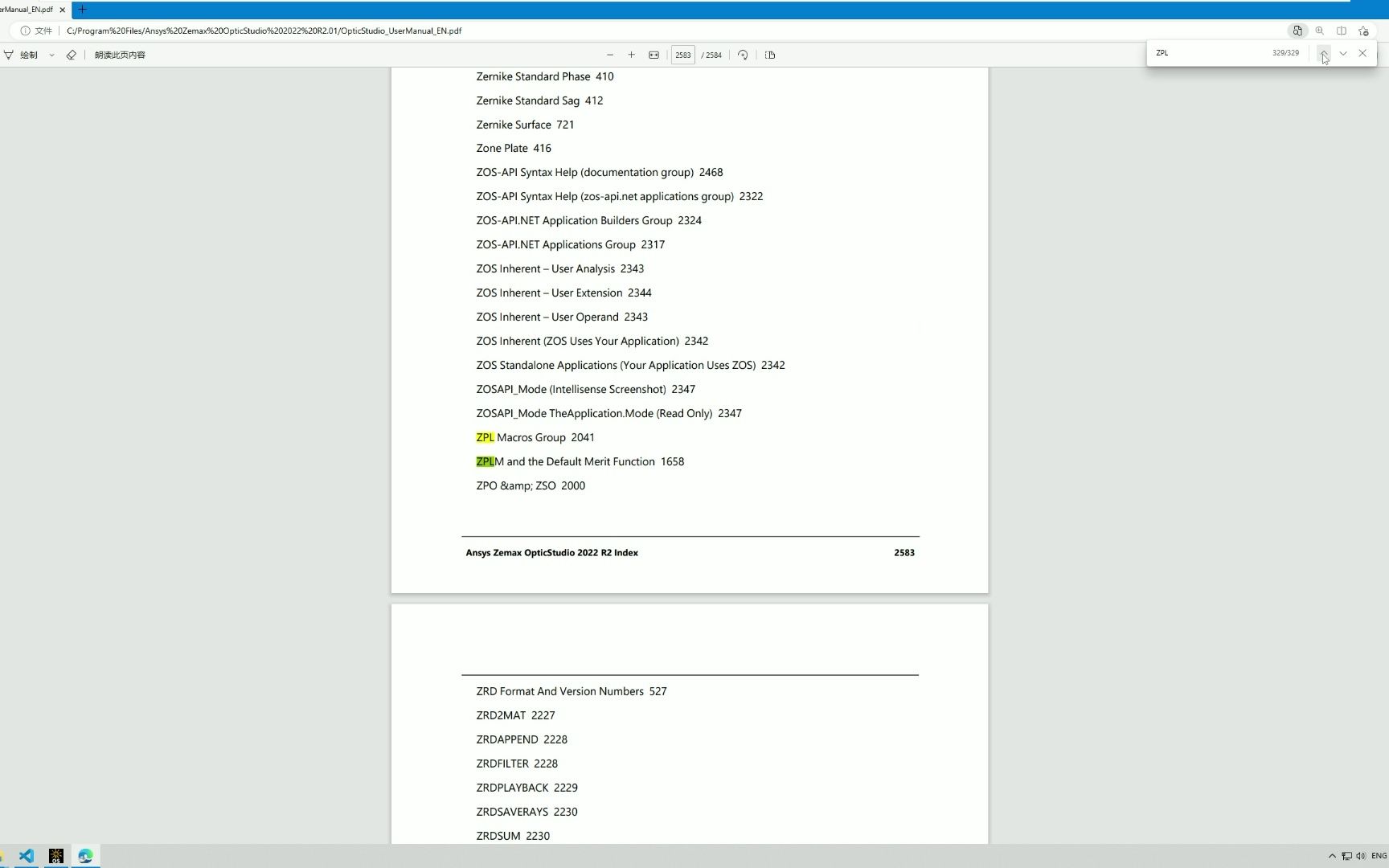
Task: Click the zoom magnifier icon in address bar
Action: 1319,31
